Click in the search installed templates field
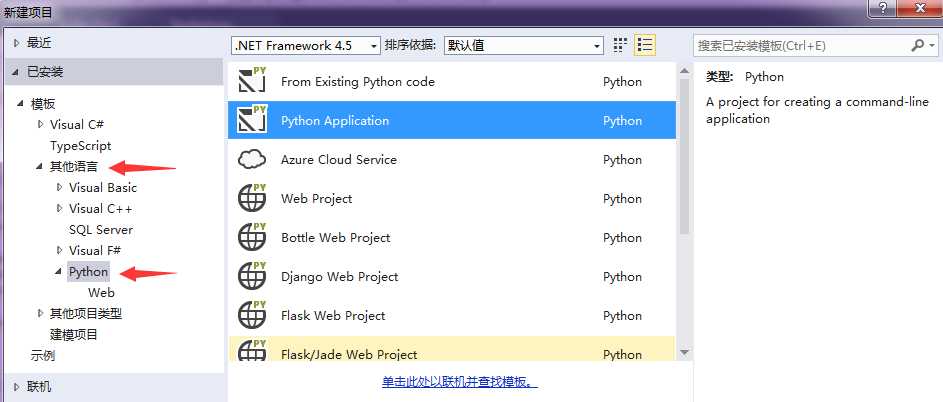This screenshot has height=402, width=943. click(802, 45)
